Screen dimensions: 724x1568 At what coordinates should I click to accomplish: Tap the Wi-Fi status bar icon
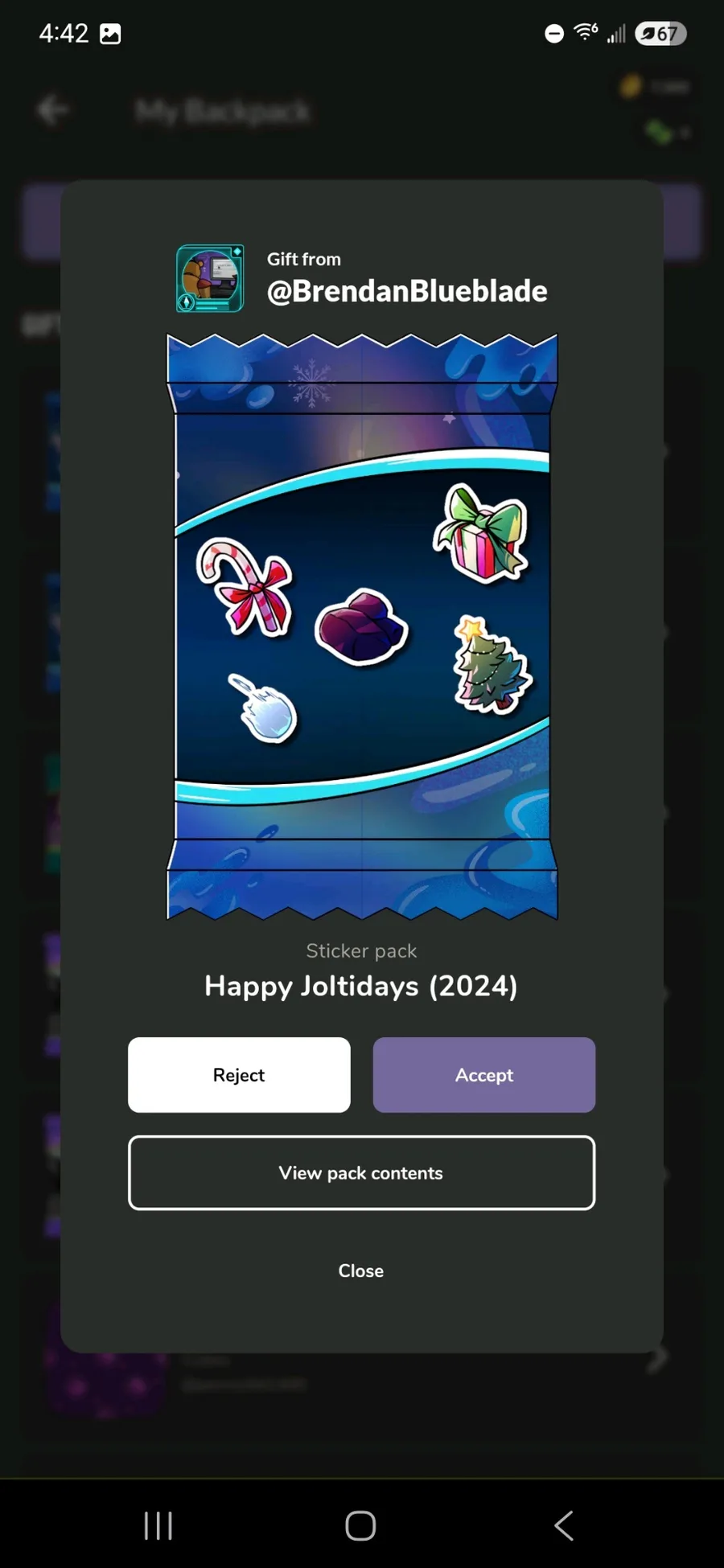[x=585, y=32]
